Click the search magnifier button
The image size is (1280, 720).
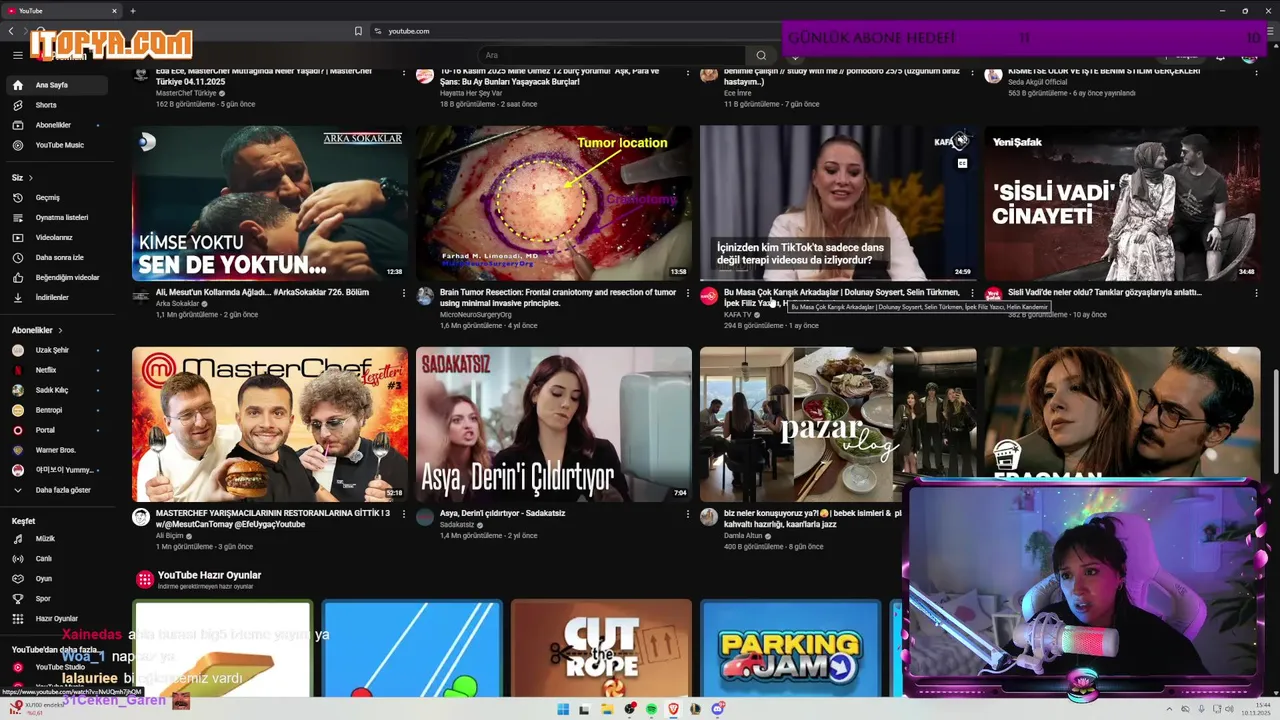click(761, 55)
